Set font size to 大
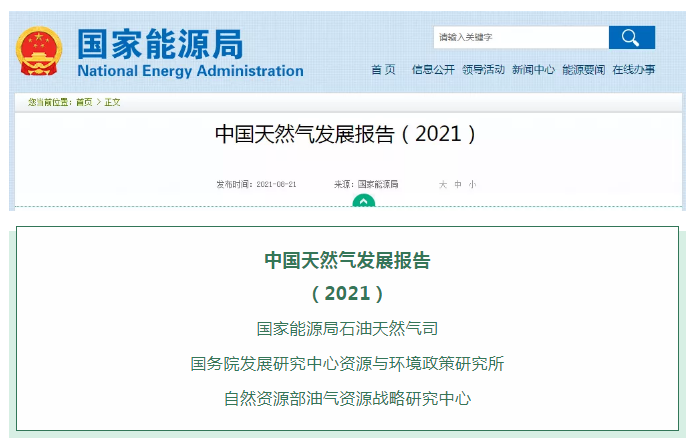Image resolution: width=697 pixels, height=446 pixels. coord(443,184)
